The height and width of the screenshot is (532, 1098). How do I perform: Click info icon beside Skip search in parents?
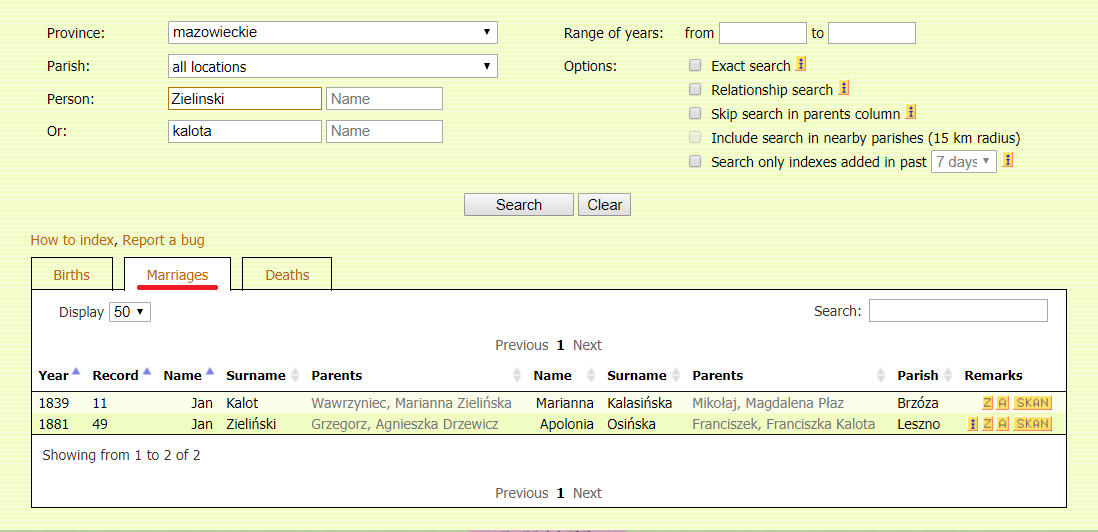(910, 113)
